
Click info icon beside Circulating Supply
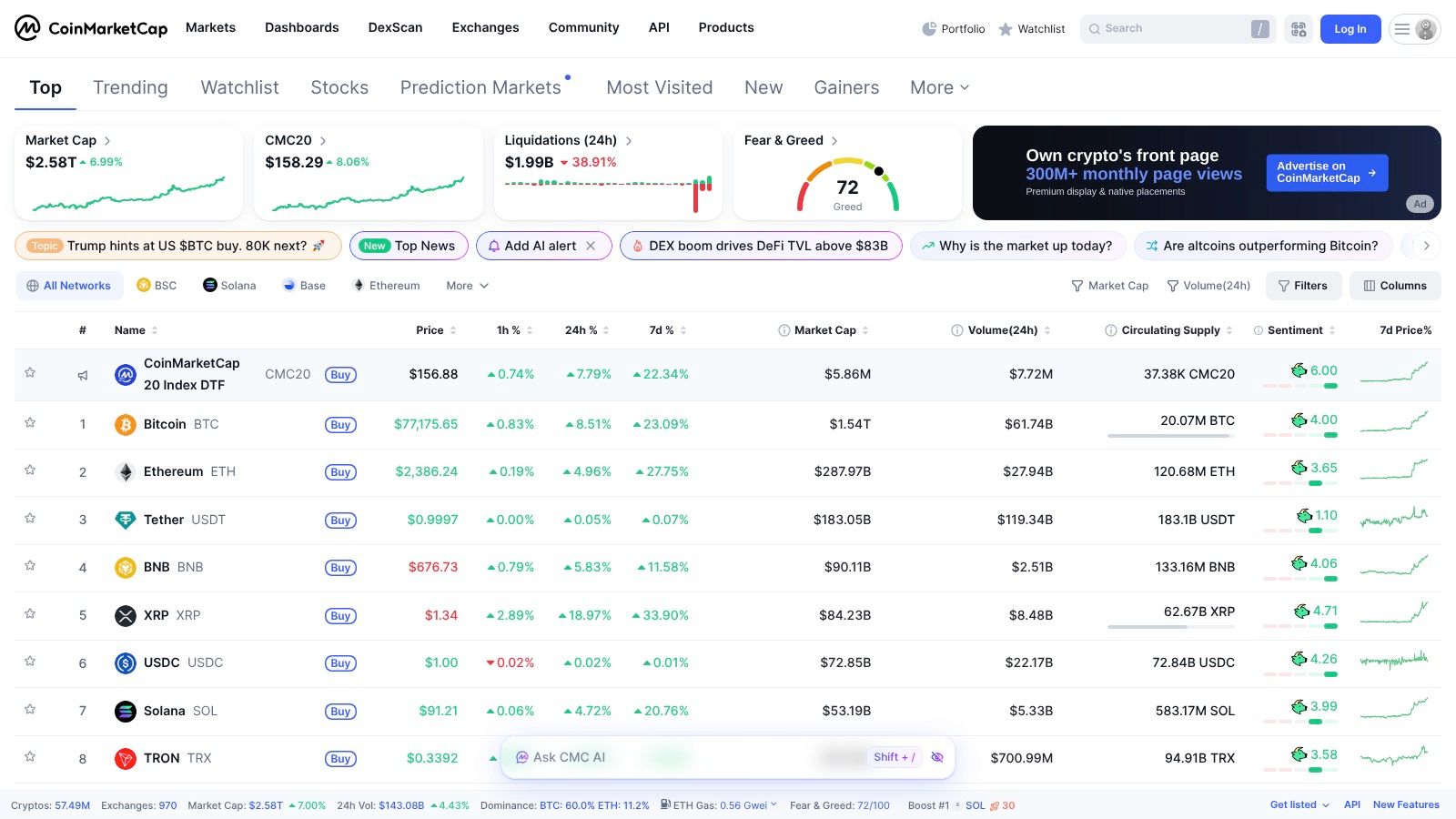coord(1111,330)
